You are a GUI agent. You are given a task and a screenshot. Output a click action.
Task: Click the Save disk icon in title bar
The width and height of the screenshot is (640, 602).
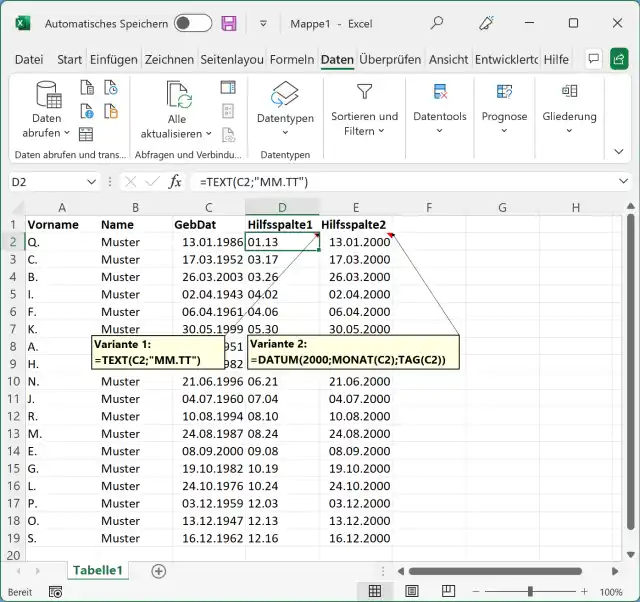pos(229,23)
